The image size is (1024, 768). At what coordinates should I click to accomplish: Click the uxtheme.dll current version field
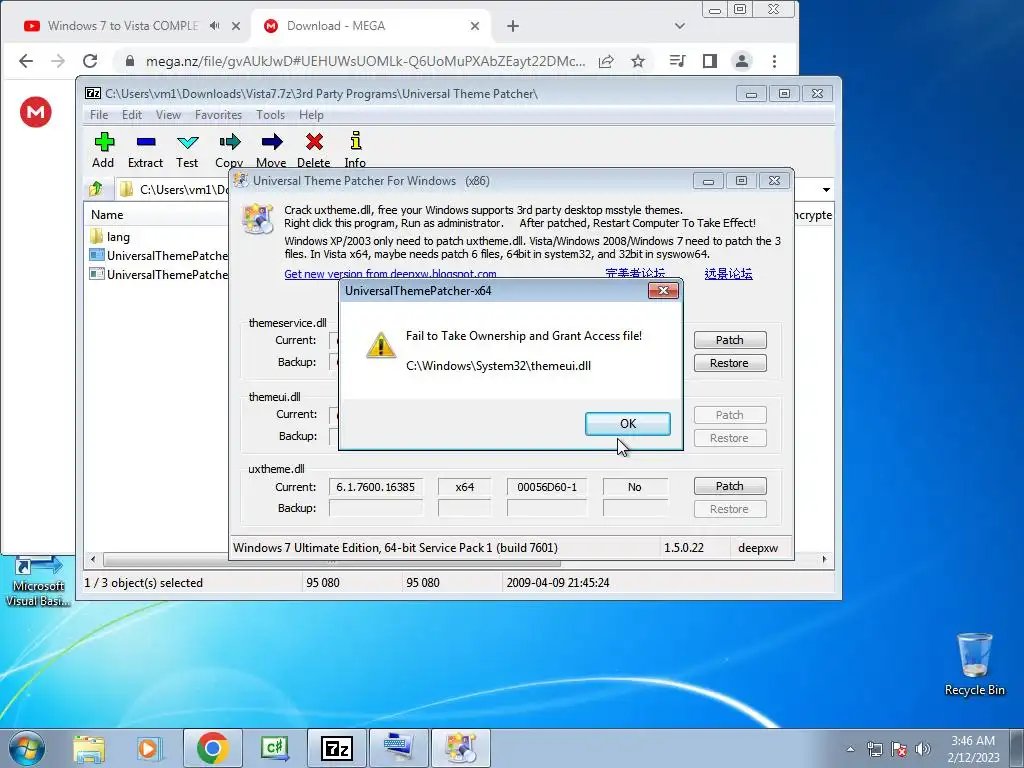tap(376, 487)
